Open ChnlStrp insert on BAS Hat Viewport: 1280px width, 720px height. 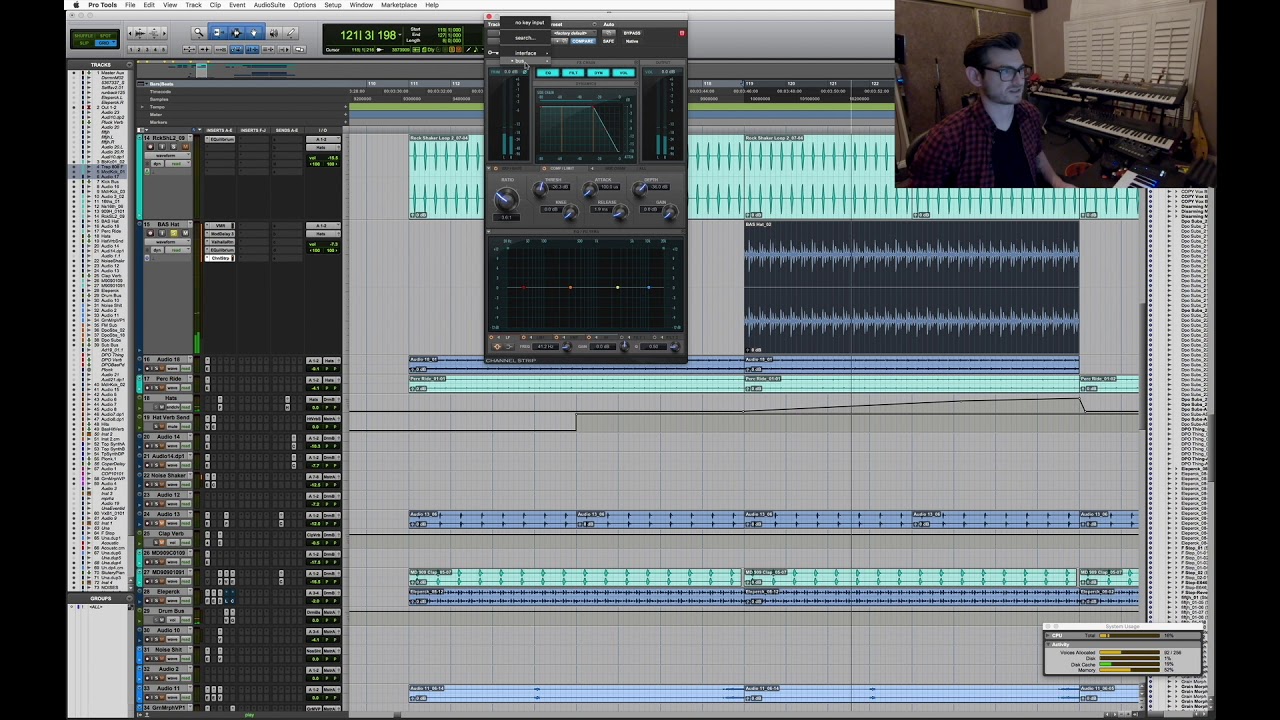(x=220, y=258)
